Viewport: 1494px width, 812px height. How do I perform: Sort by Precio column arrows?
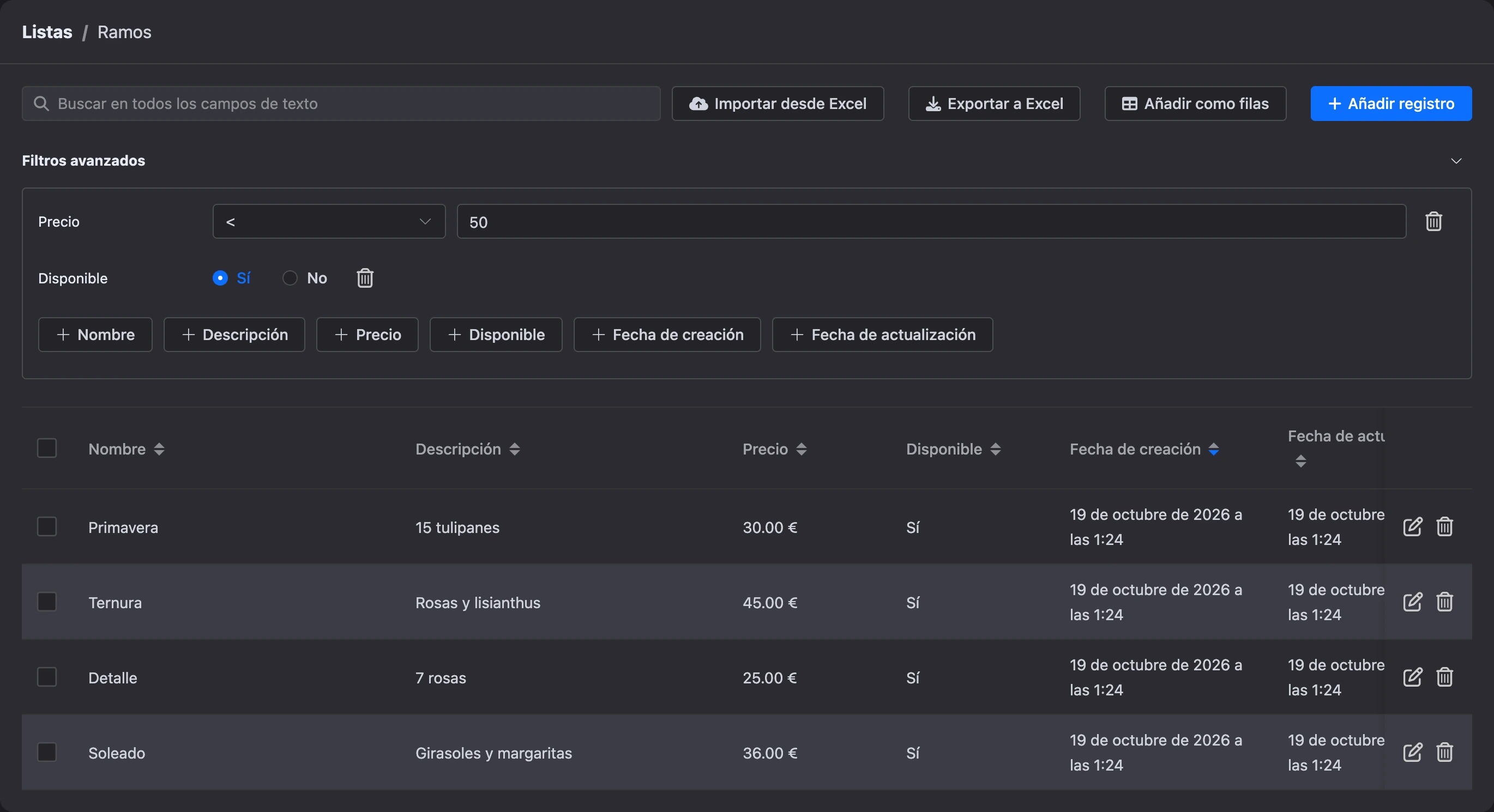[x=802, y=449]
